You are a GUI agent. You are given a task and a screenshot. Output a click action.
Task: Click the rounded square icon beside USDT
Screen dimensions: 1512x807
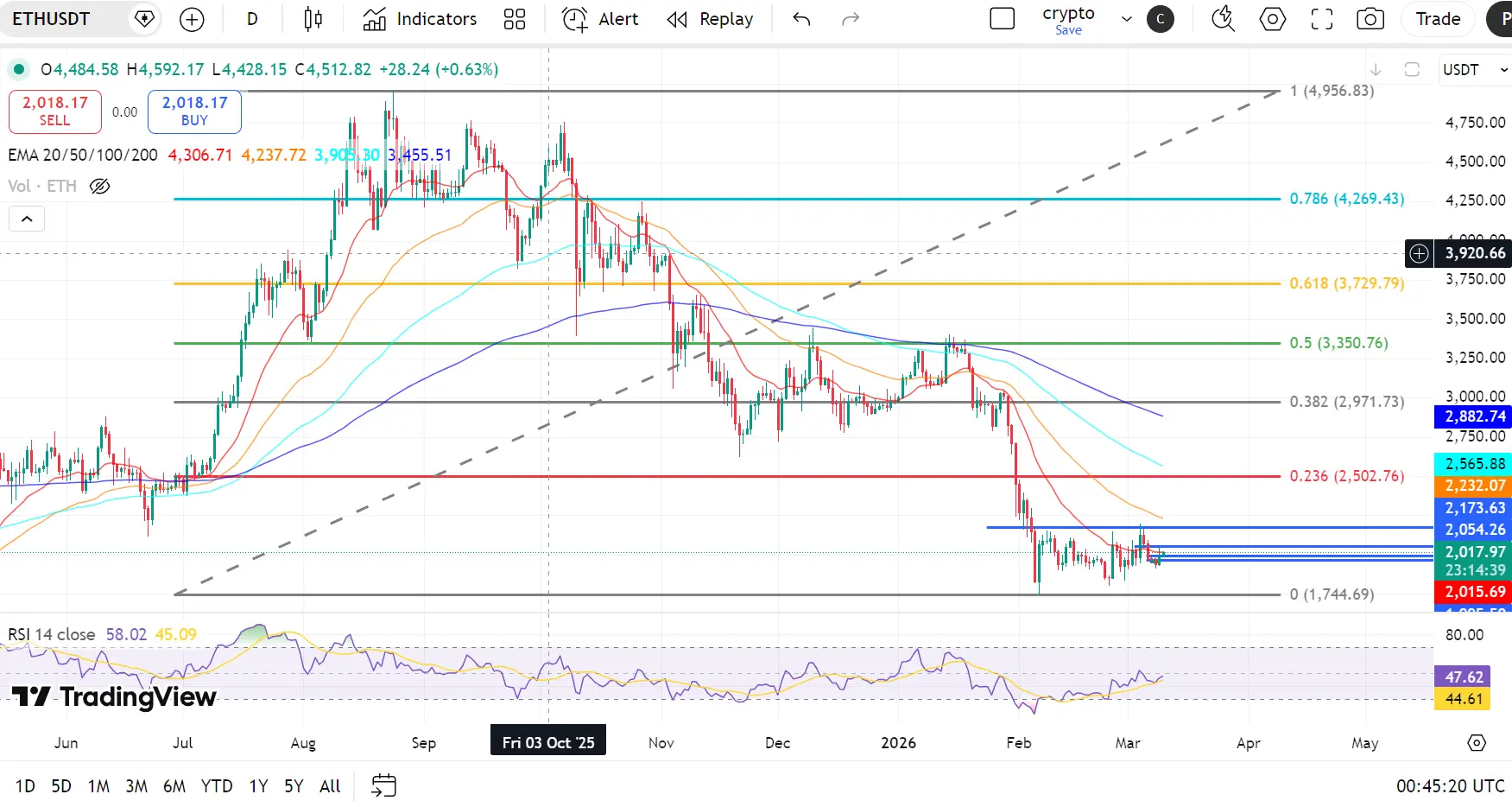coord(1412,70)
